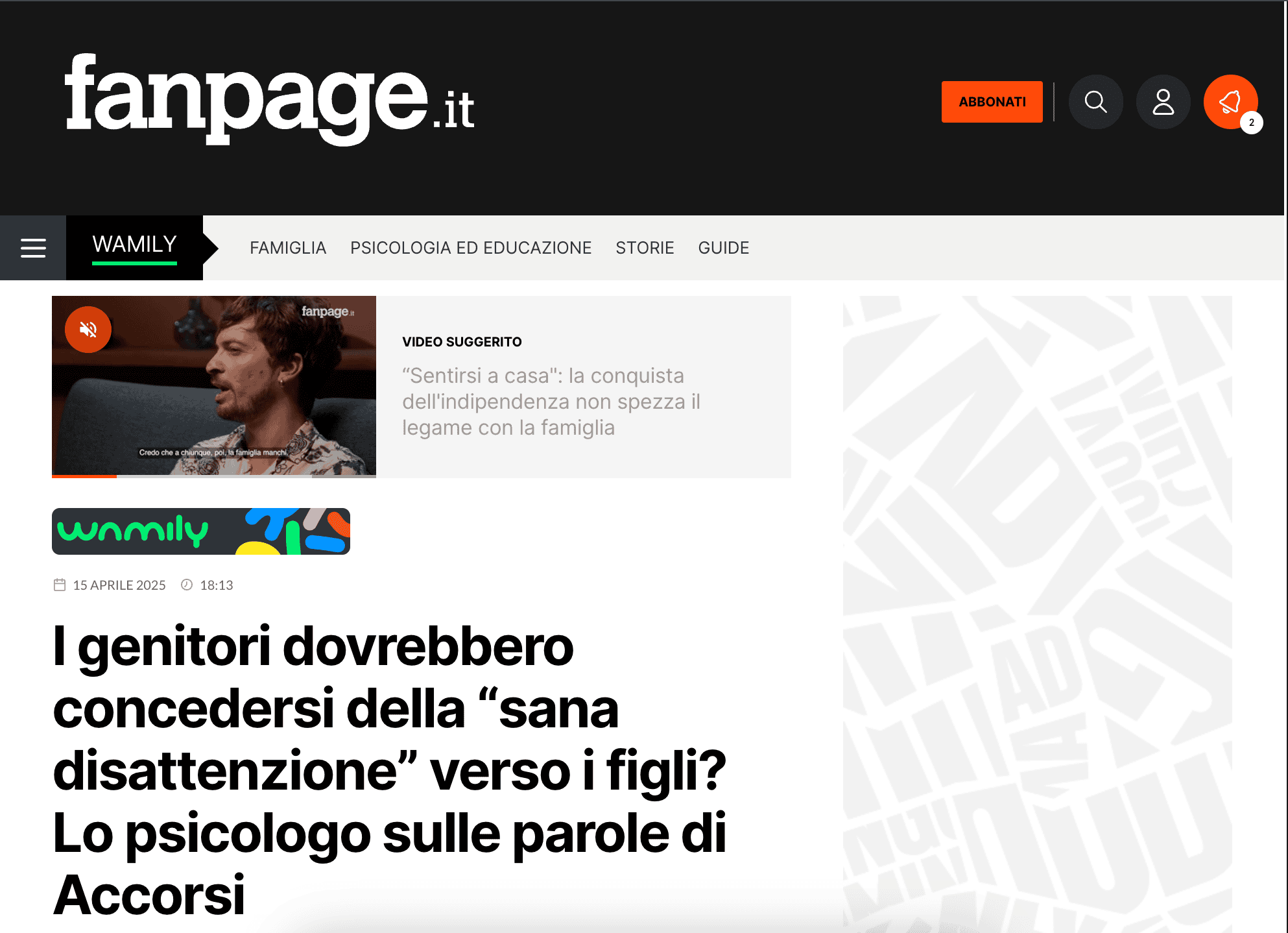Open the hamburger menu

(x=33, y=248)
